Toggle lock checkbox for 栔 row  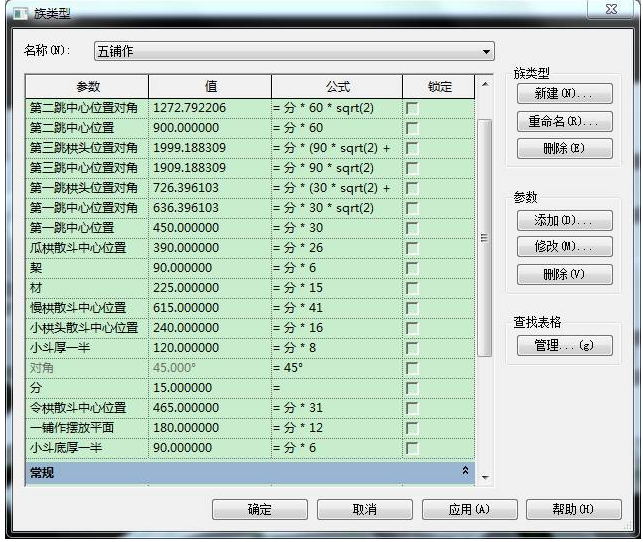point(412,269)
